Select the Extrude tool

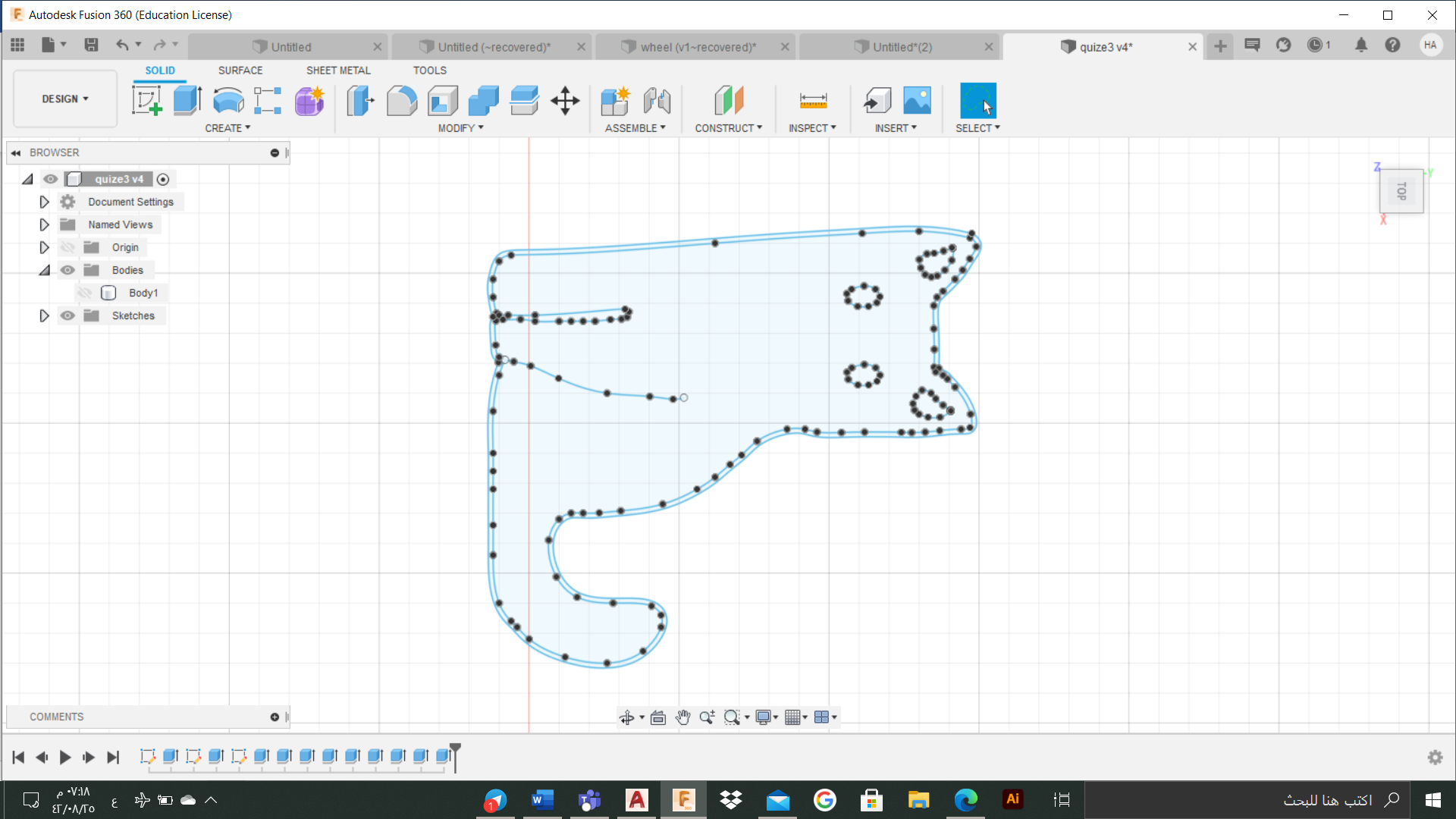187,100
